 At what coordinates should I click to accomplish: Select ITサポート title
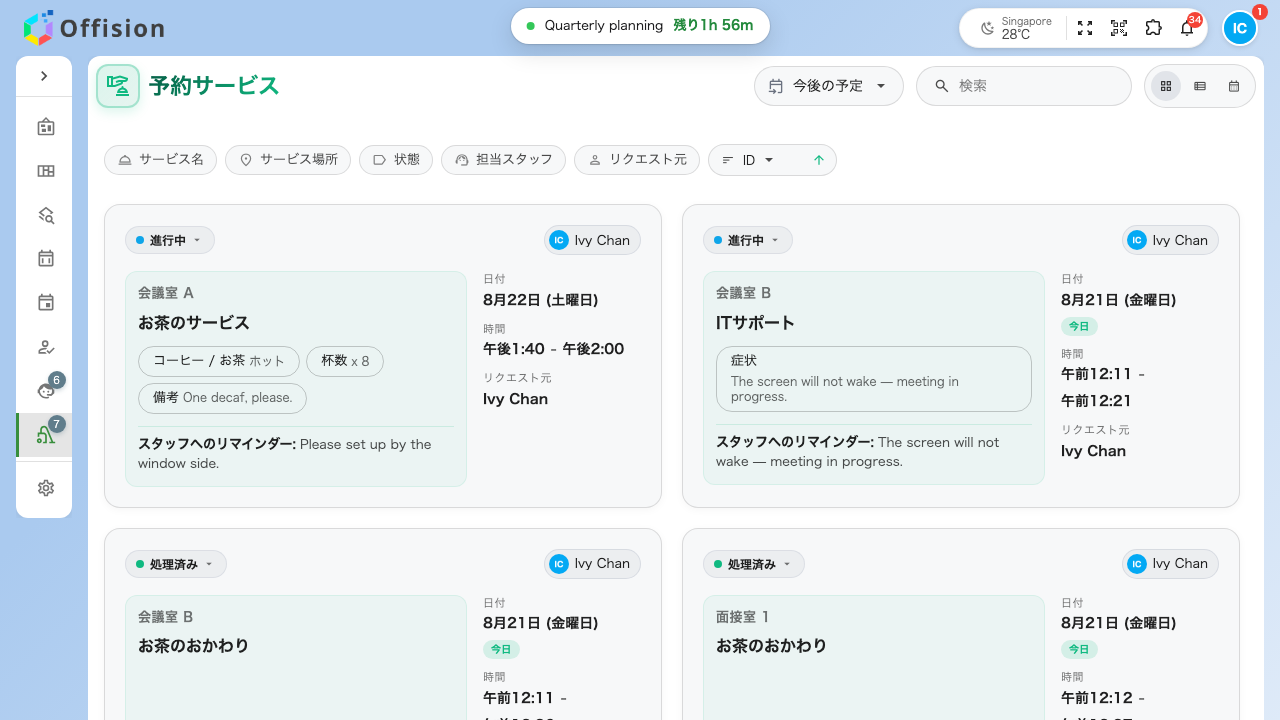(x=755, y=323)
